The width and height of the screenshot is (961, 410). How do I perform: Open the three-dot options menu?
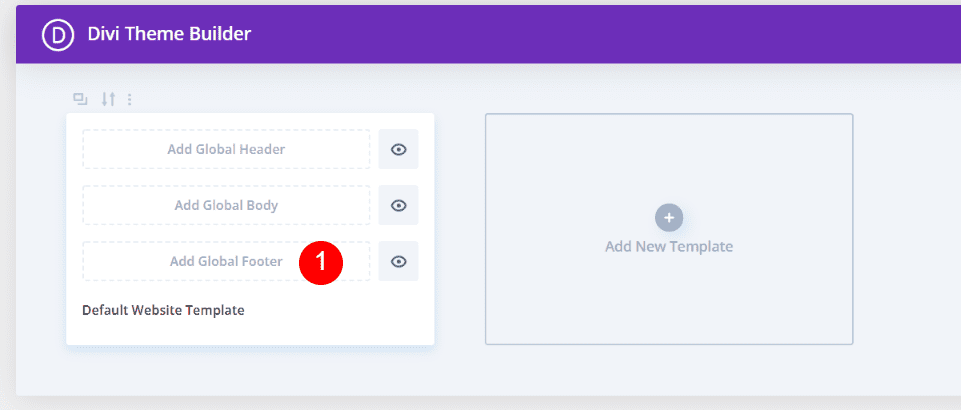130,99
